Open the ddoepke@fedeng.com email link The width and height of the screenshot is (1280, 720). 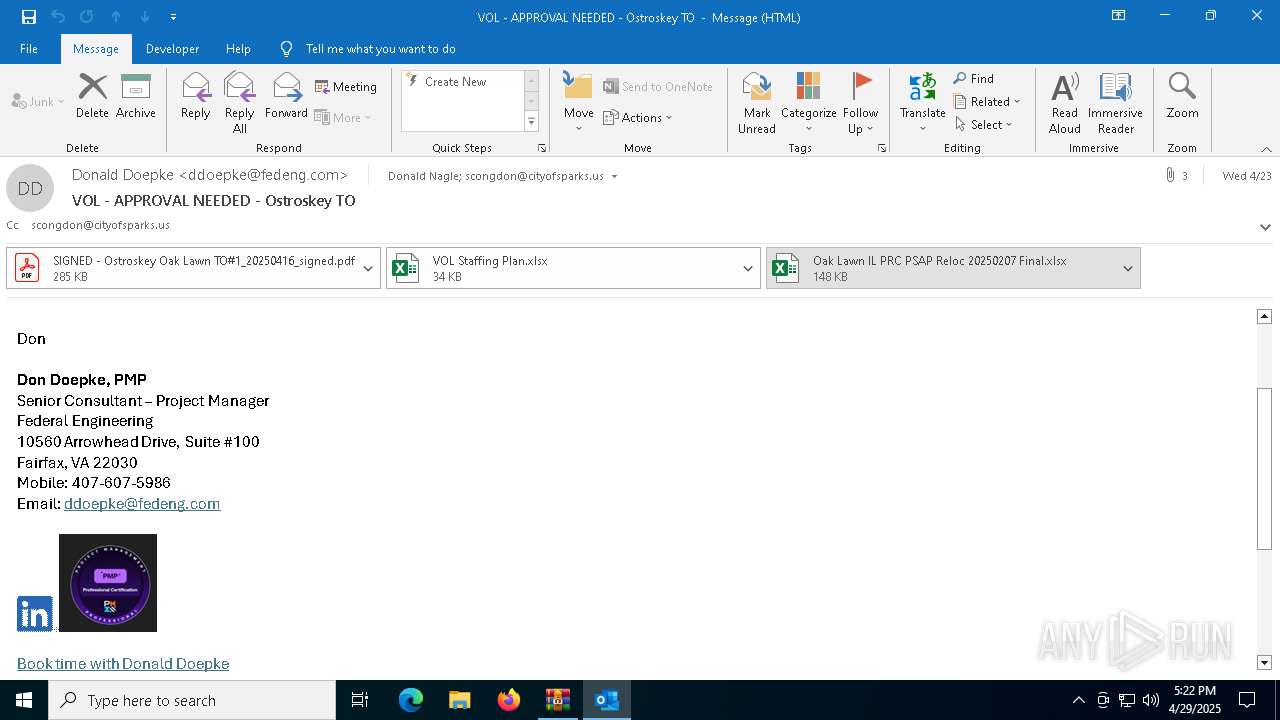click(142, 504)
